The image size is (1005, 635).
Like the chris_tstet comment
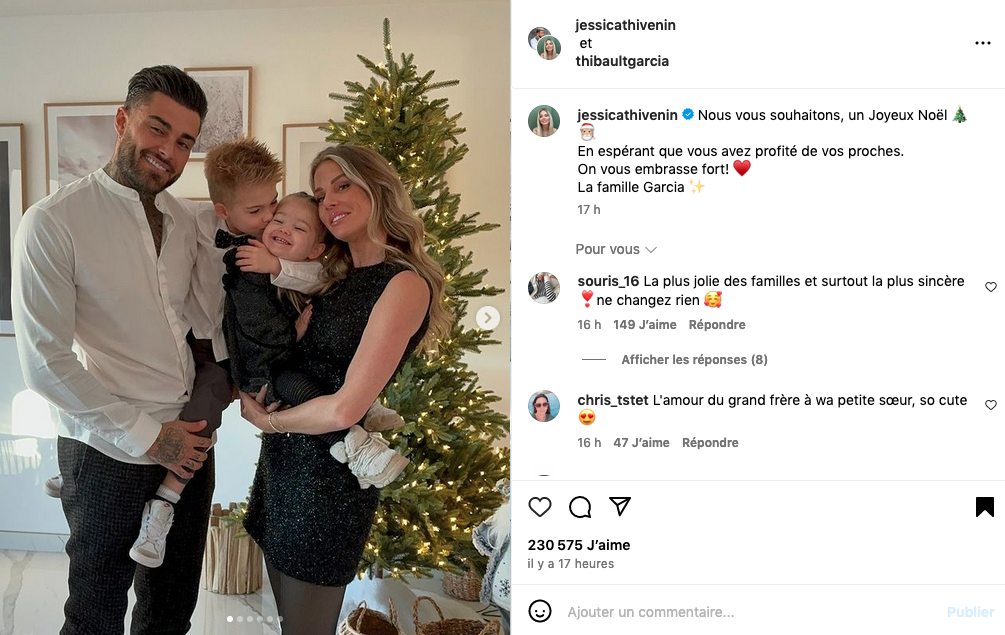click(991, 405)
